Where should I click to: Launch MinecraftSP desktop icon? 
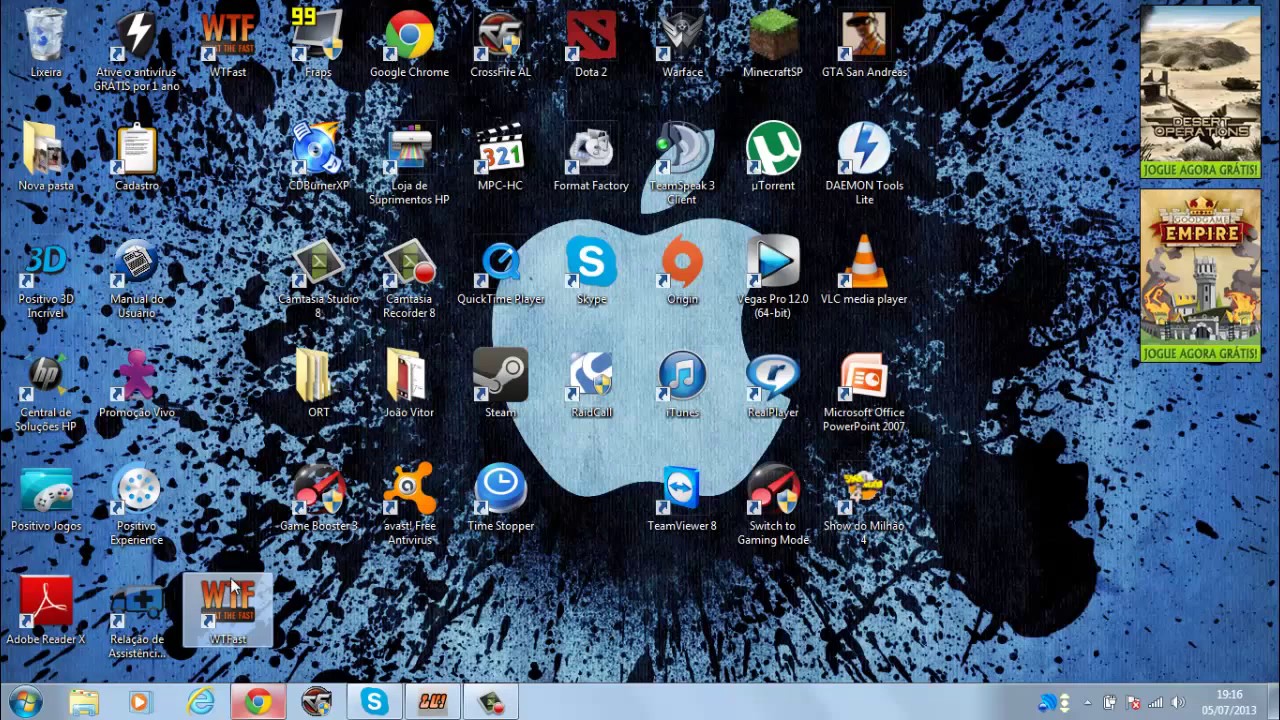pos(773,43)
